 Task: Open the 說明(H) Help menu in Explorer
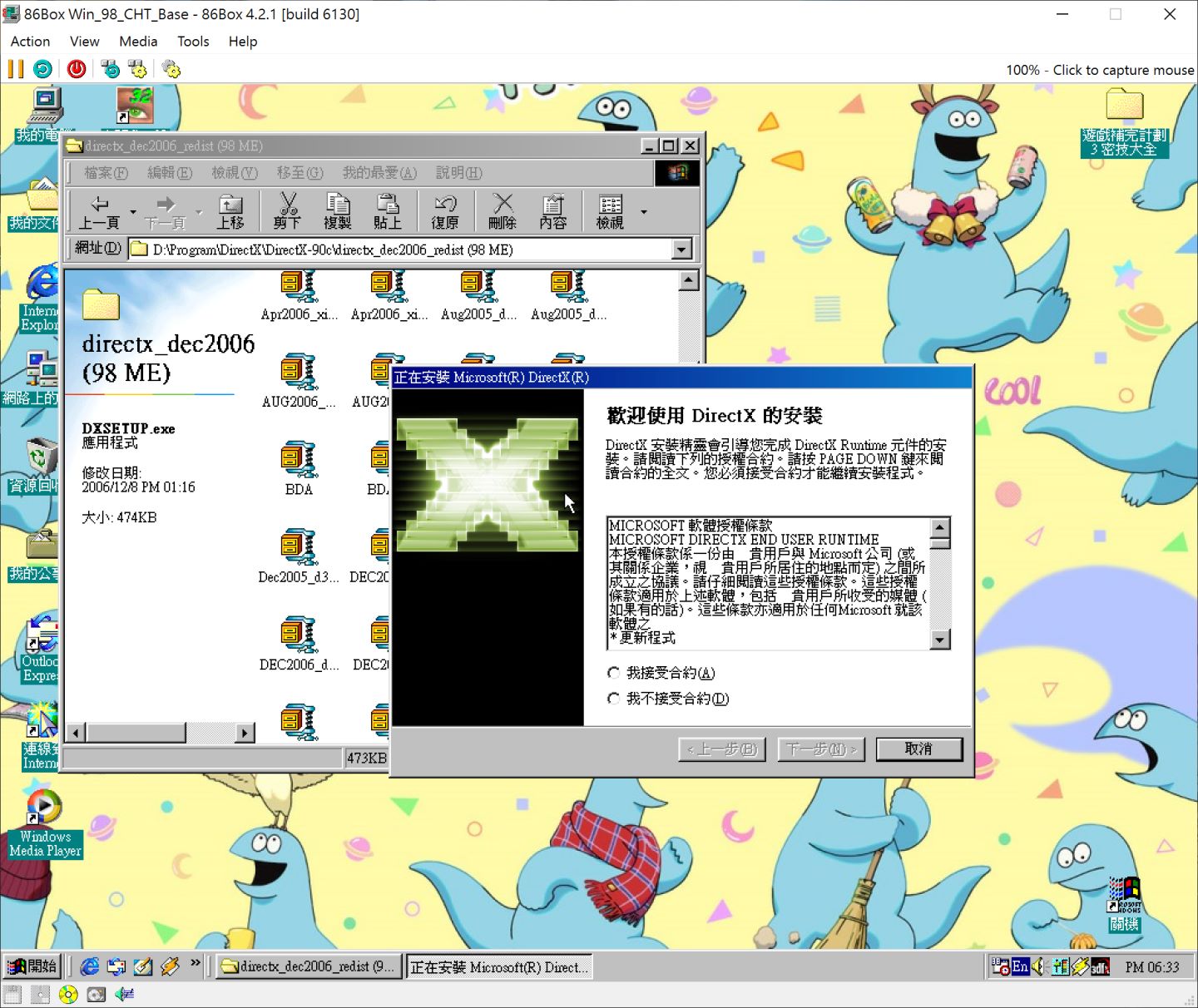tap(458, 173)
